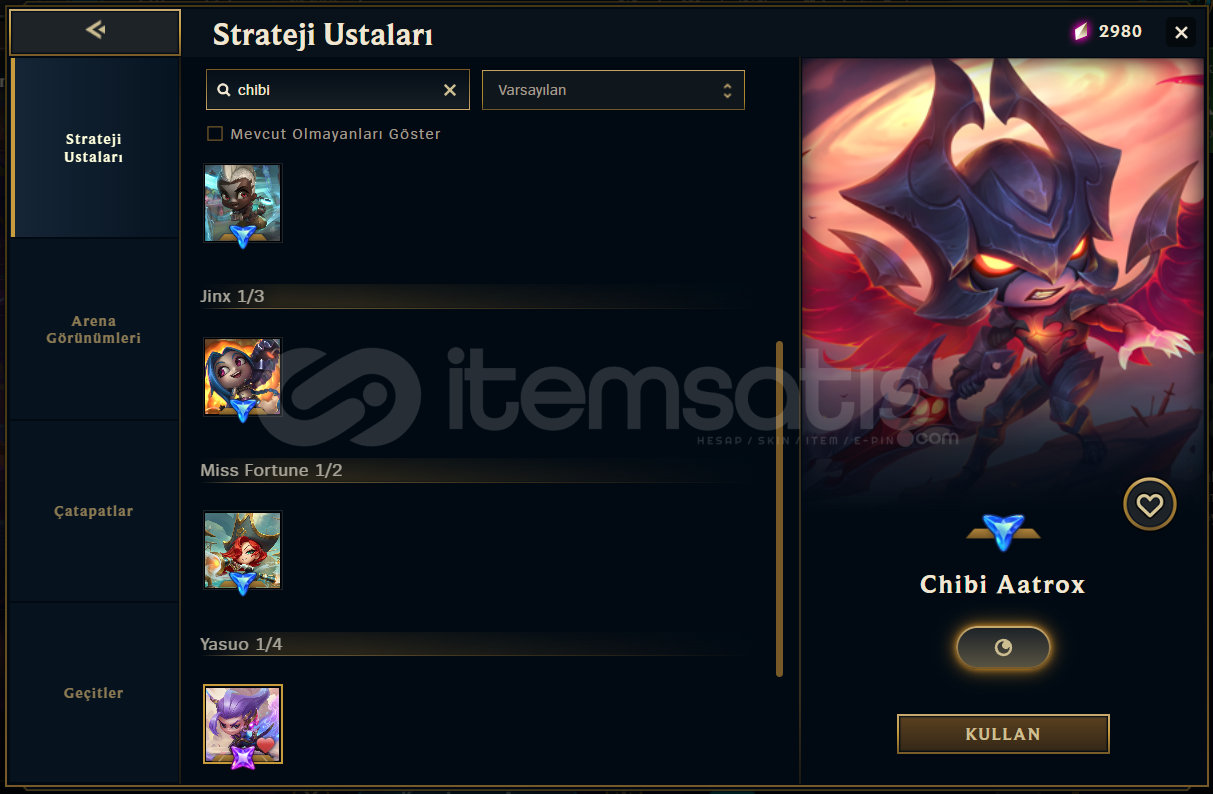1213x794 pixels.
Task: Click the clock preview button under Chibi Aatrox
Action: click(1003, 647)
